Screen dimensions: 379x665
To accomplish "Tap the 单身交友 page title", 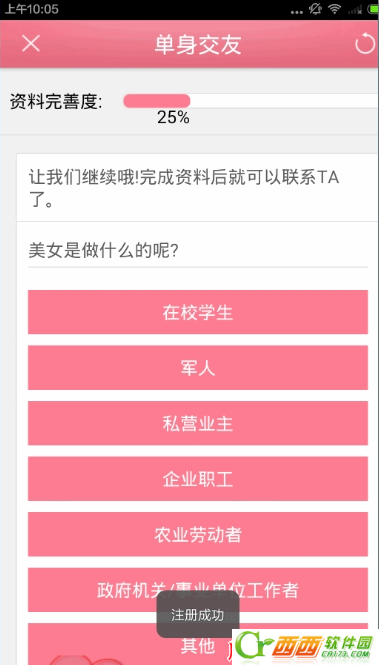I will [x=198, y=45].
